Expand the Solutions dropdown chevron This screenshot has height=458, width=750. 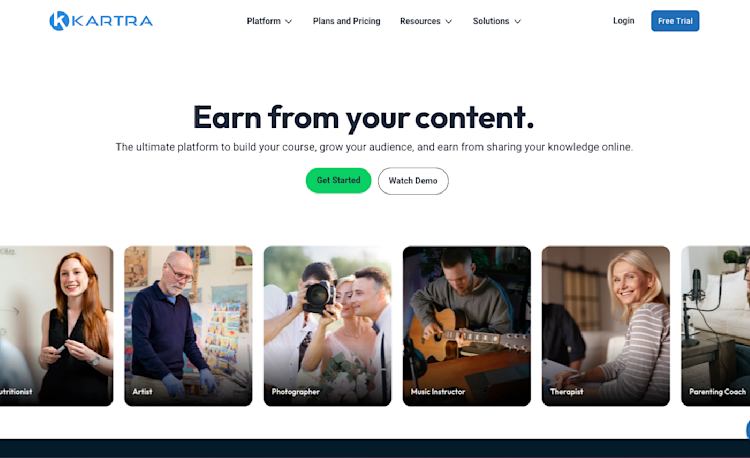pos(518,22)
